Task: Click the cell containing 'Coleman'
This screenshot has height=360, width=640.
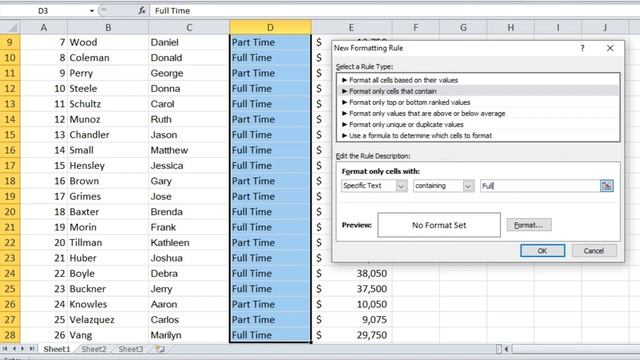Action: [108, 58]
